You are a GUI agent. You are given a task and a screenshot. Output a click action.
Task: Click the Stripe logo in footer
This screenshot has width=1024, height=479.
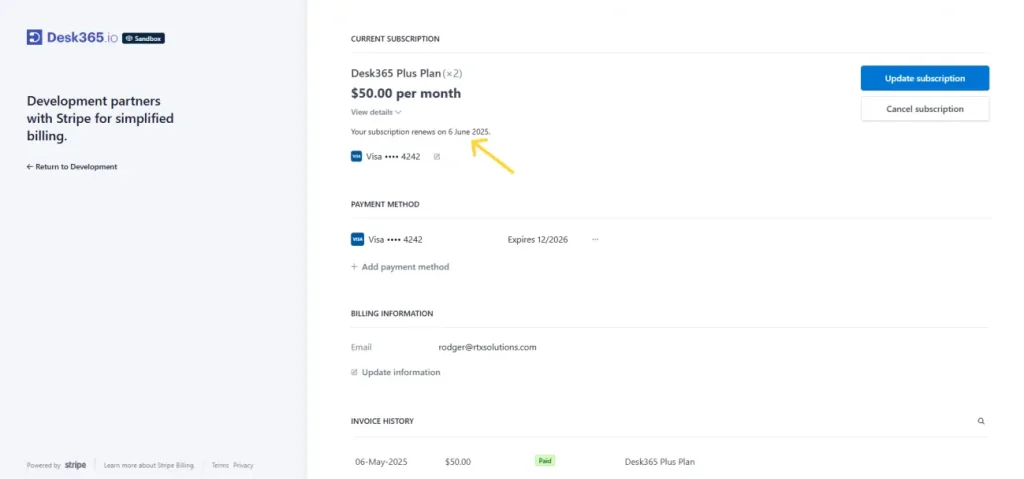coord(75,465)
